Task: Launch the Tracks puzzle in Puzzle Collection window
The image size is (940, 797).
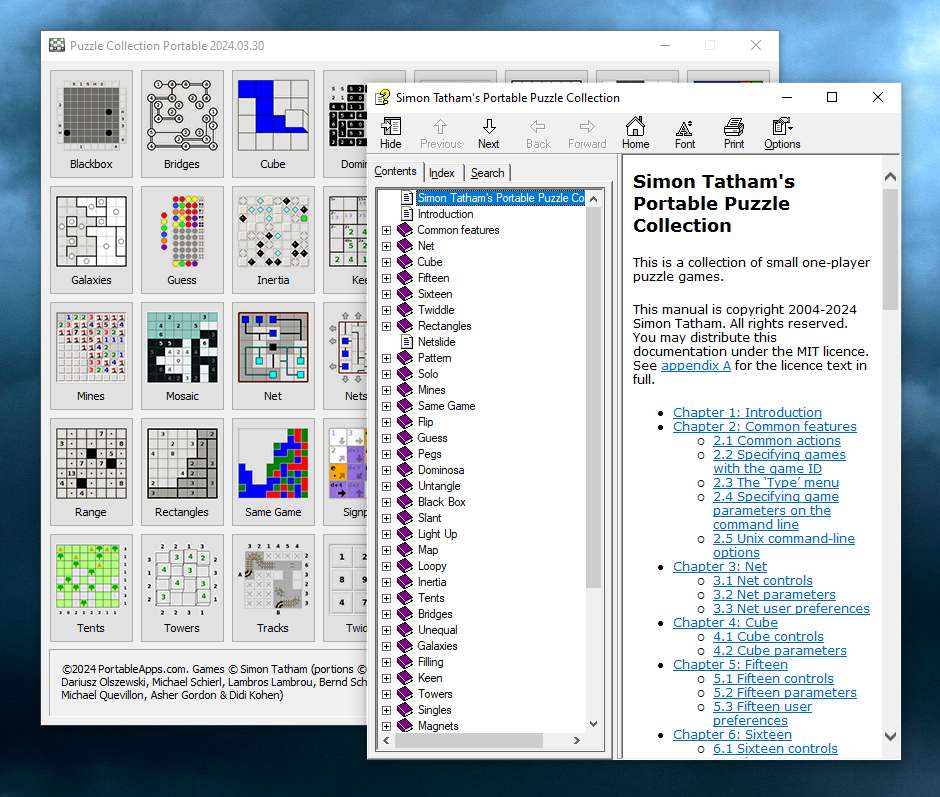Action: pyautogui.click(x=273, y=588)
